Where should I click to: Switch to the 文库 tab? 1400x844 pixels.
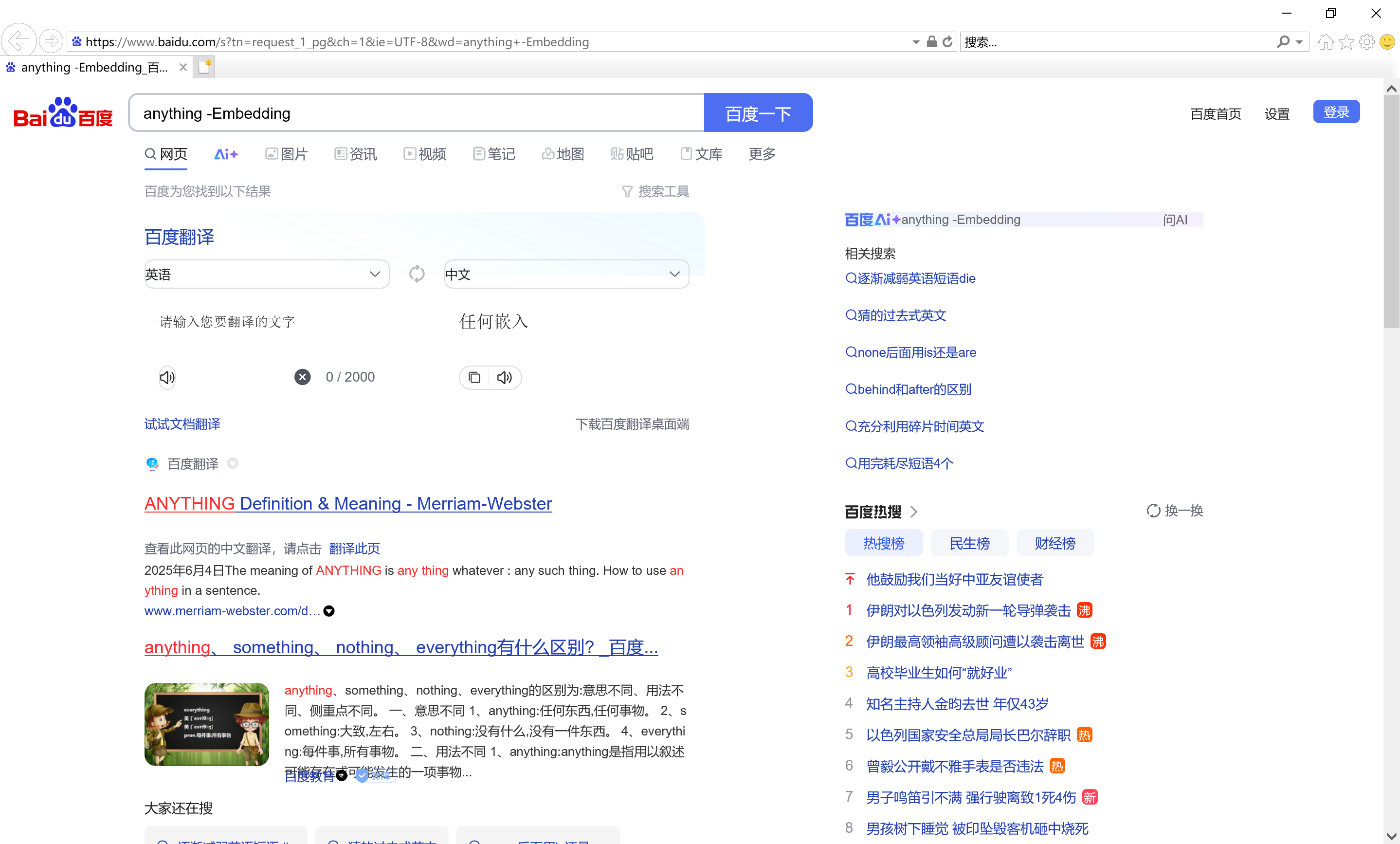click(701, 154)
